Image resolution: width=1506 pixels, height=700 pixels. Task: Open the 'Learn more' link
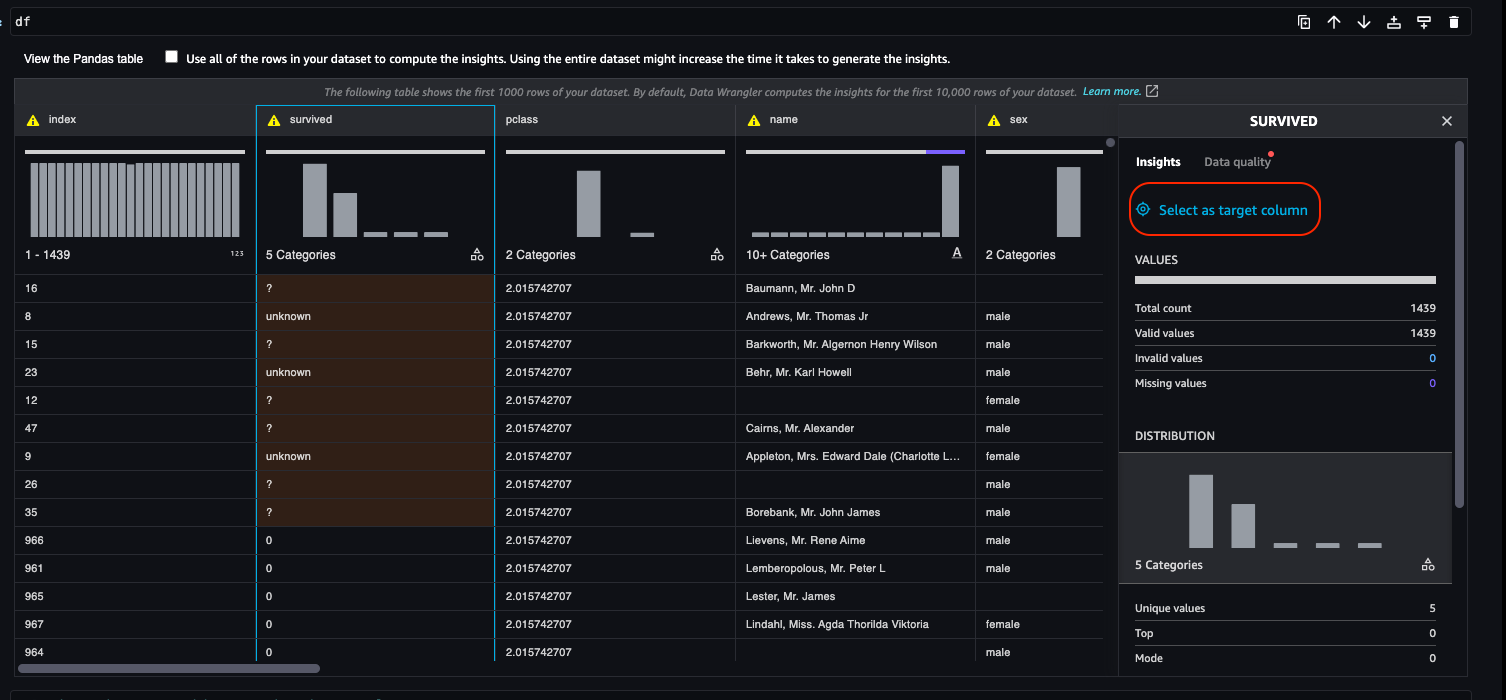pyautogui.click(x=1113, y=91)
